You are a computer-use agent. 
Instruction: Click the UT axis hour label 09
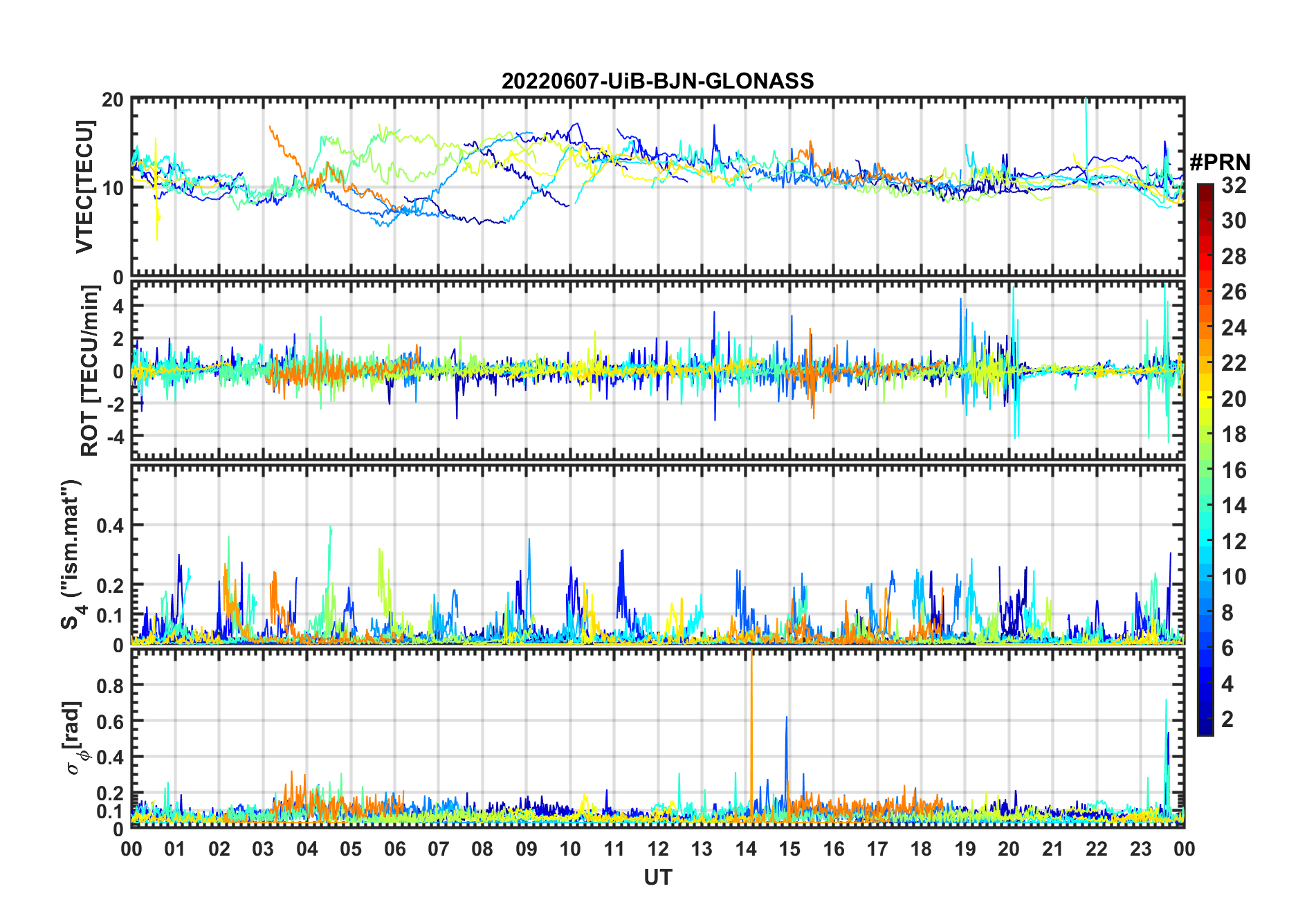tap(527, 849)
